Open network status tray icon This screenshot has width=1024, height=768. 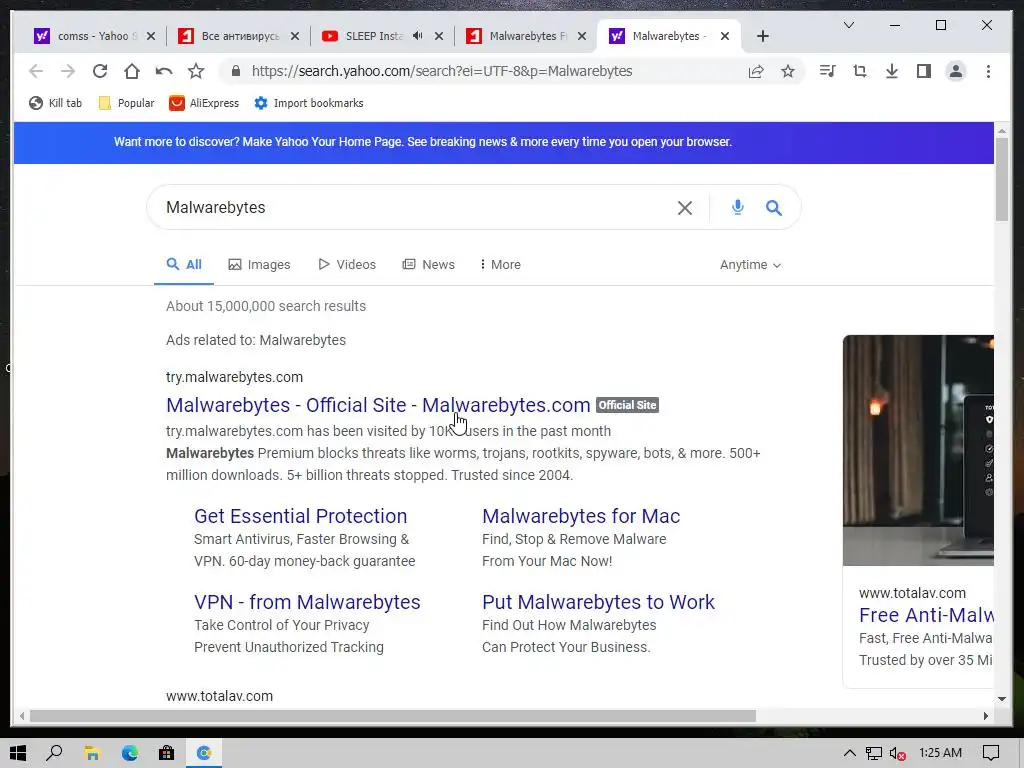pyautogui.click(x=873, y=753)
